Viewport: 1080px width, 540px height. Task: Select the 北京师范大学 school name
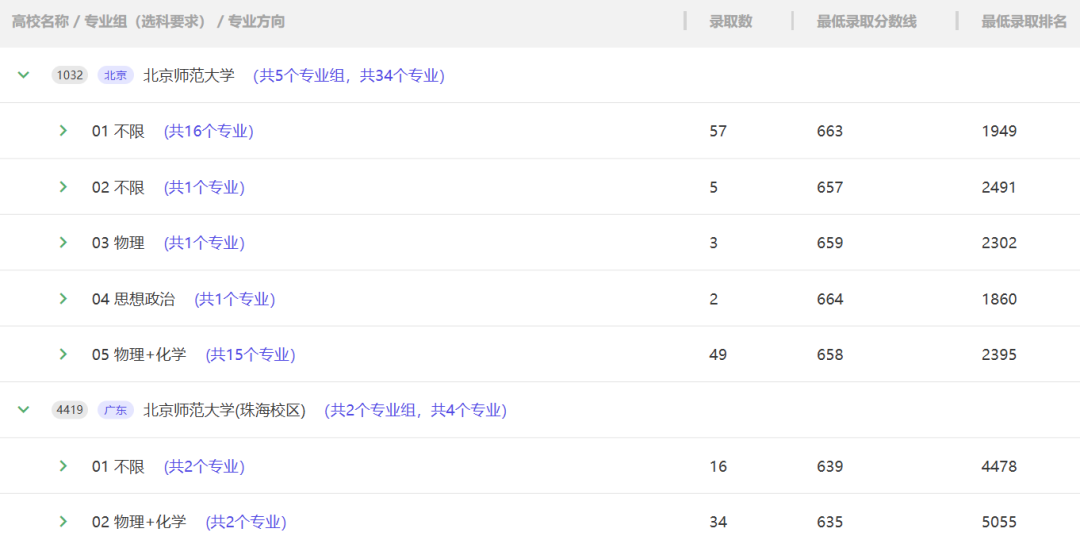[x=189, y=75]
